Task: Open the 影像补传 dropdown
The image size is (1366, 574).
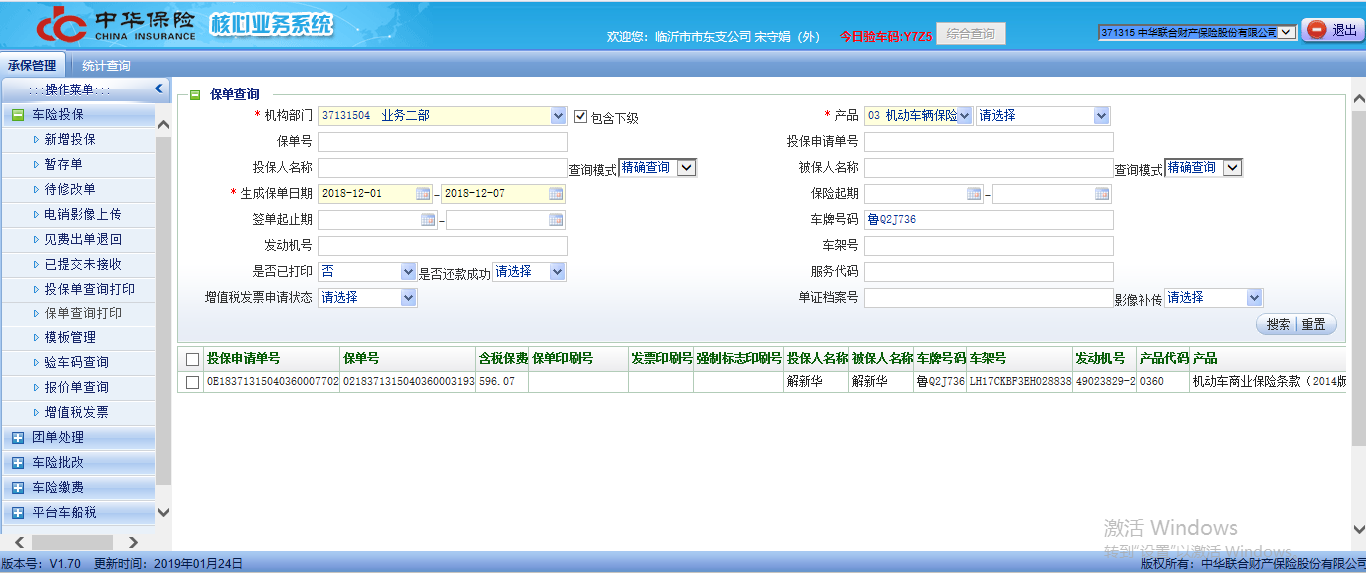Action: click(1254, 298)
